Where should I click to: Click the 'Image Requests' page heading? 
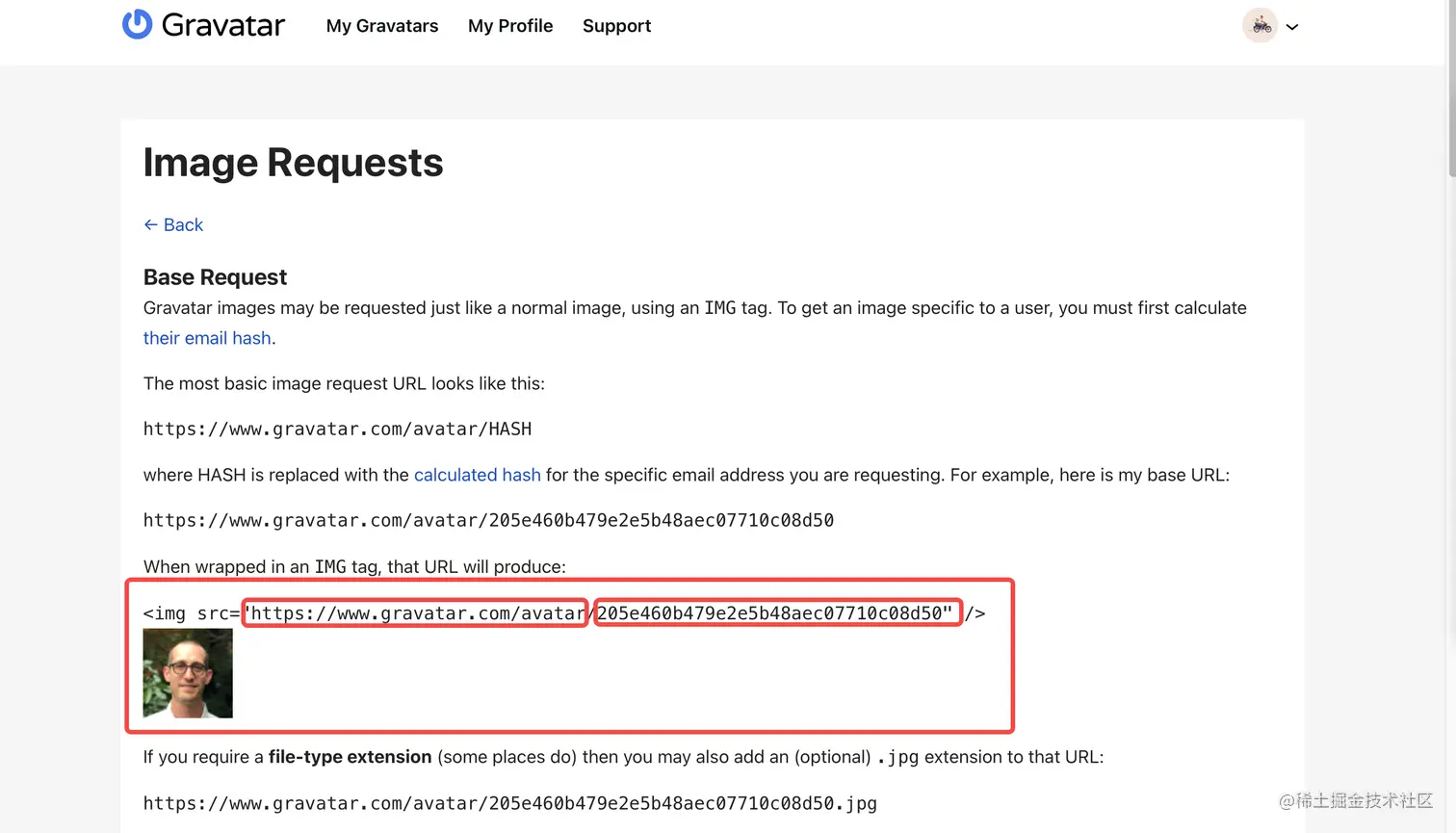click(x=293, y=163)
